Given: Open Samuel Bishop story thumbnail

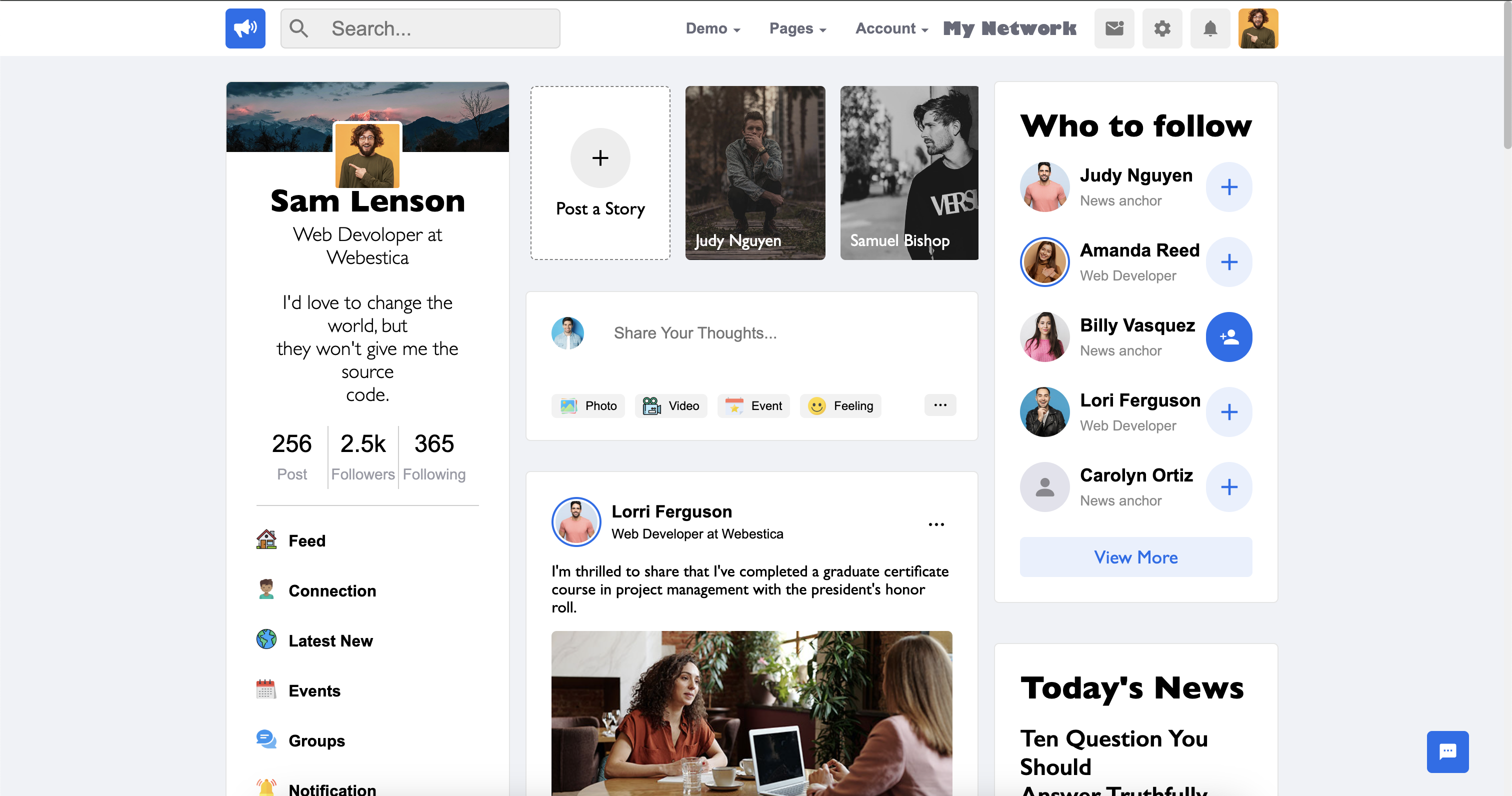Looking at the screenshot, I should (909, 173).
